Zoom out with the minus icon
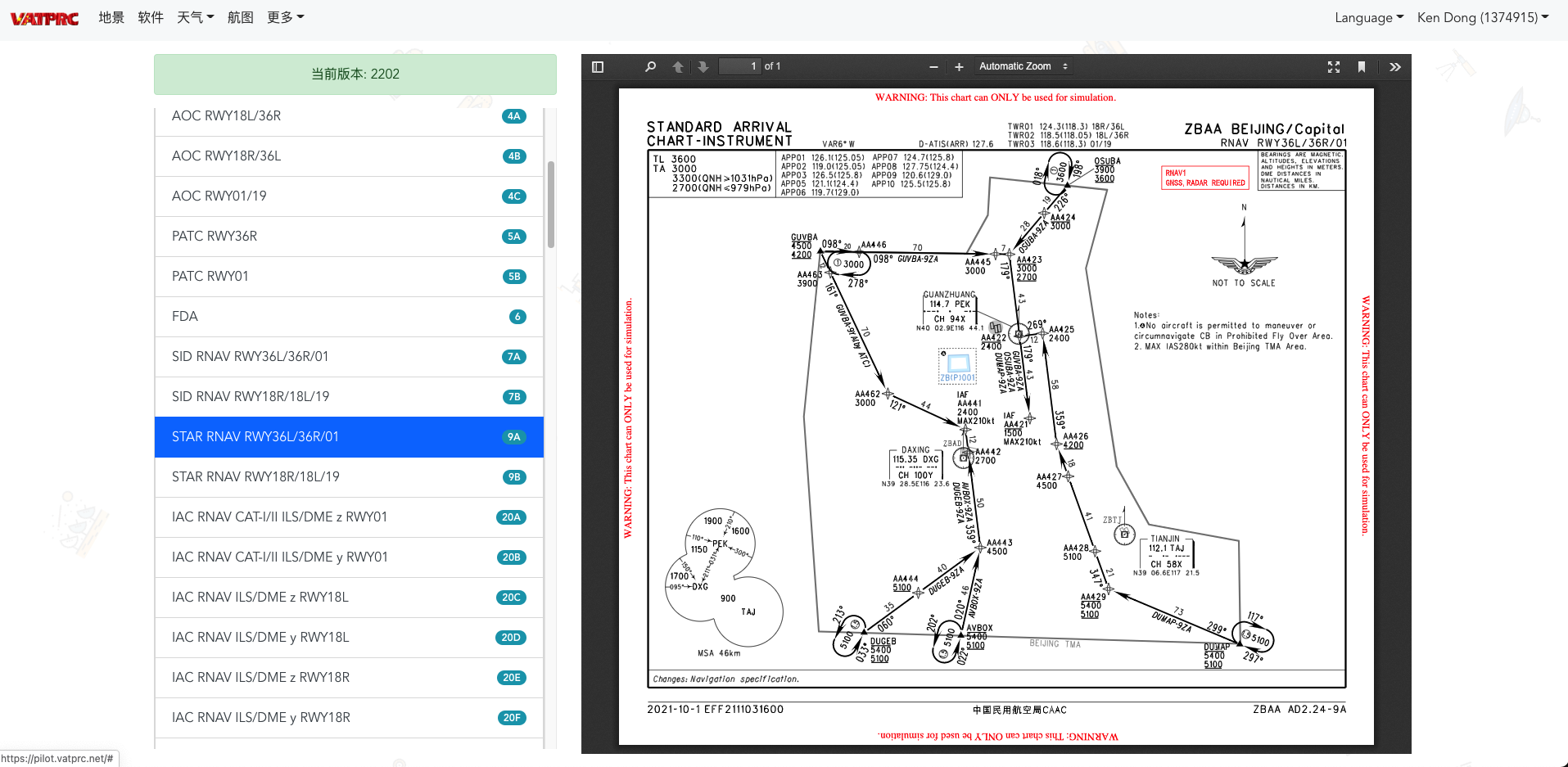Viewport: 1568px width, 767px height. click(x=933, y=67)
